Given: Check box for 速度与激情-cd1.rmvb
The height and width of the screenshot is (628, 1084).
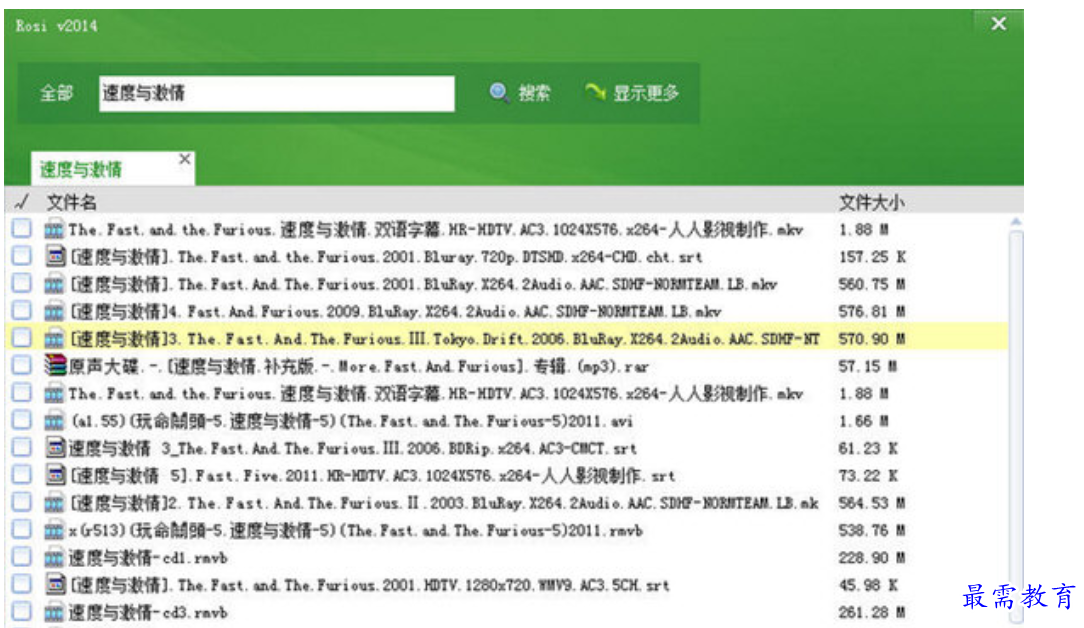Looking at the screenshot, I should coord(21,557).
